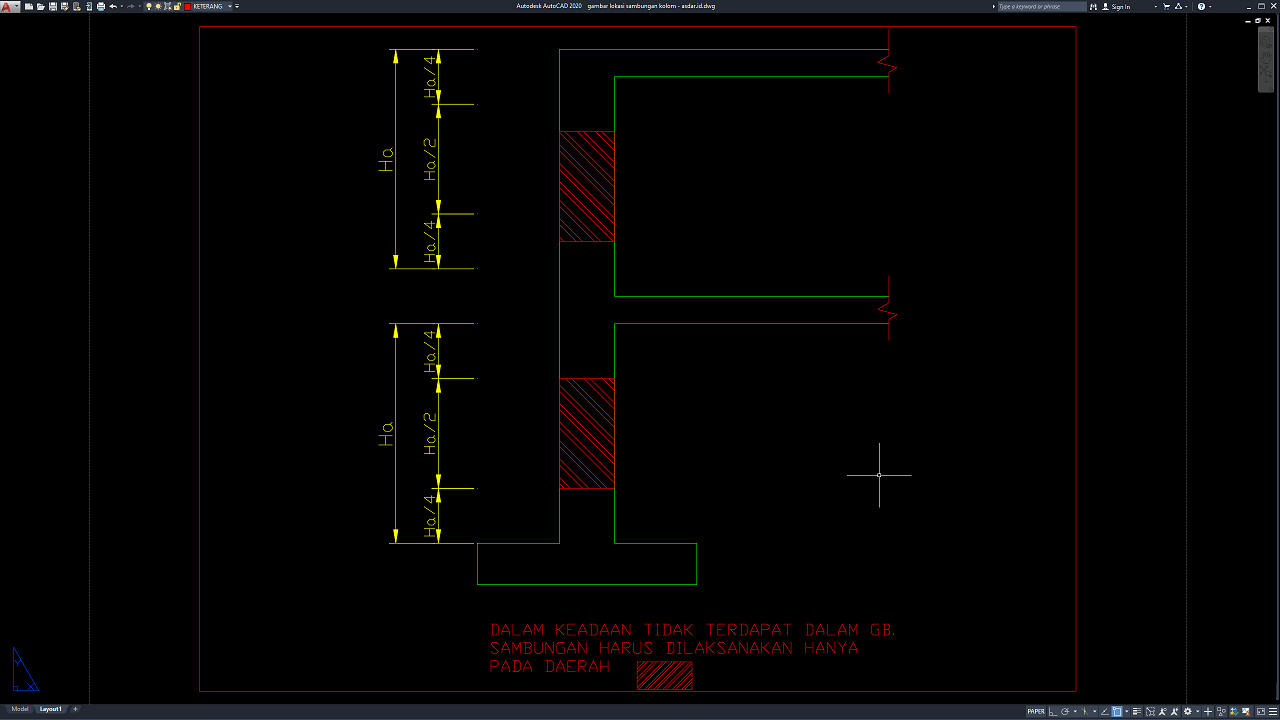1280x720 pixels.
Task: Click the Plot printer icon
Action: (x=101, y=6)
